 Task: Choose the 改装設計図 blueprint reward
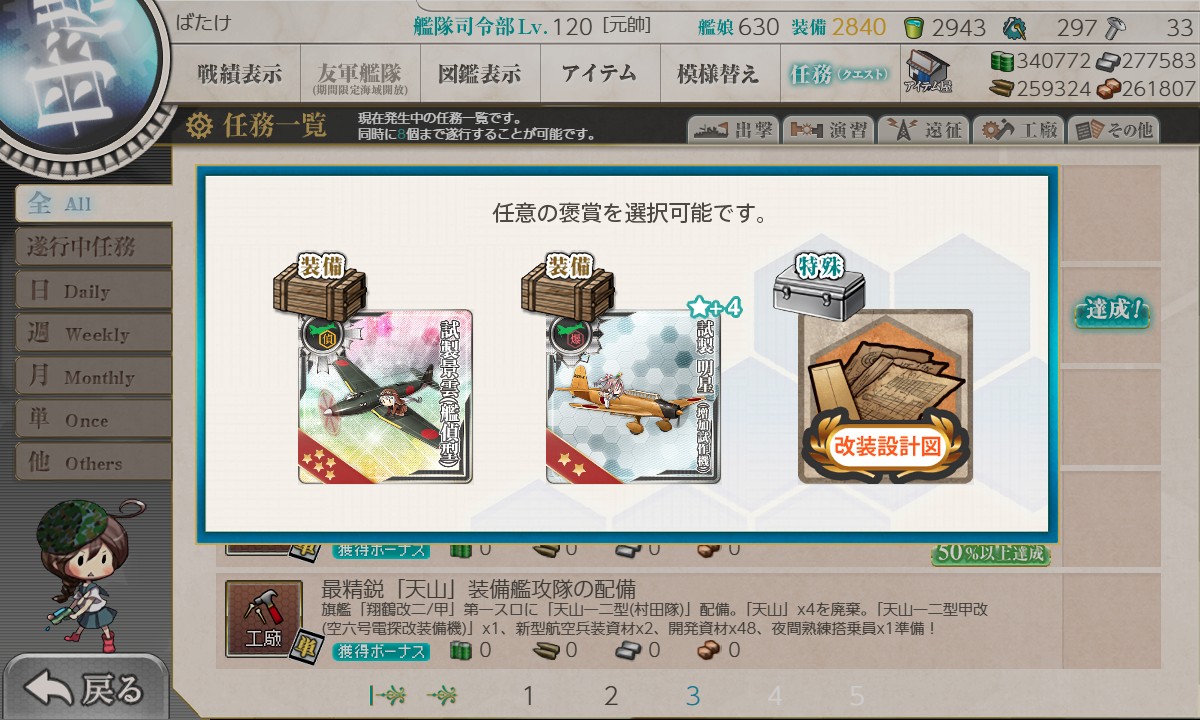point(885,397)
